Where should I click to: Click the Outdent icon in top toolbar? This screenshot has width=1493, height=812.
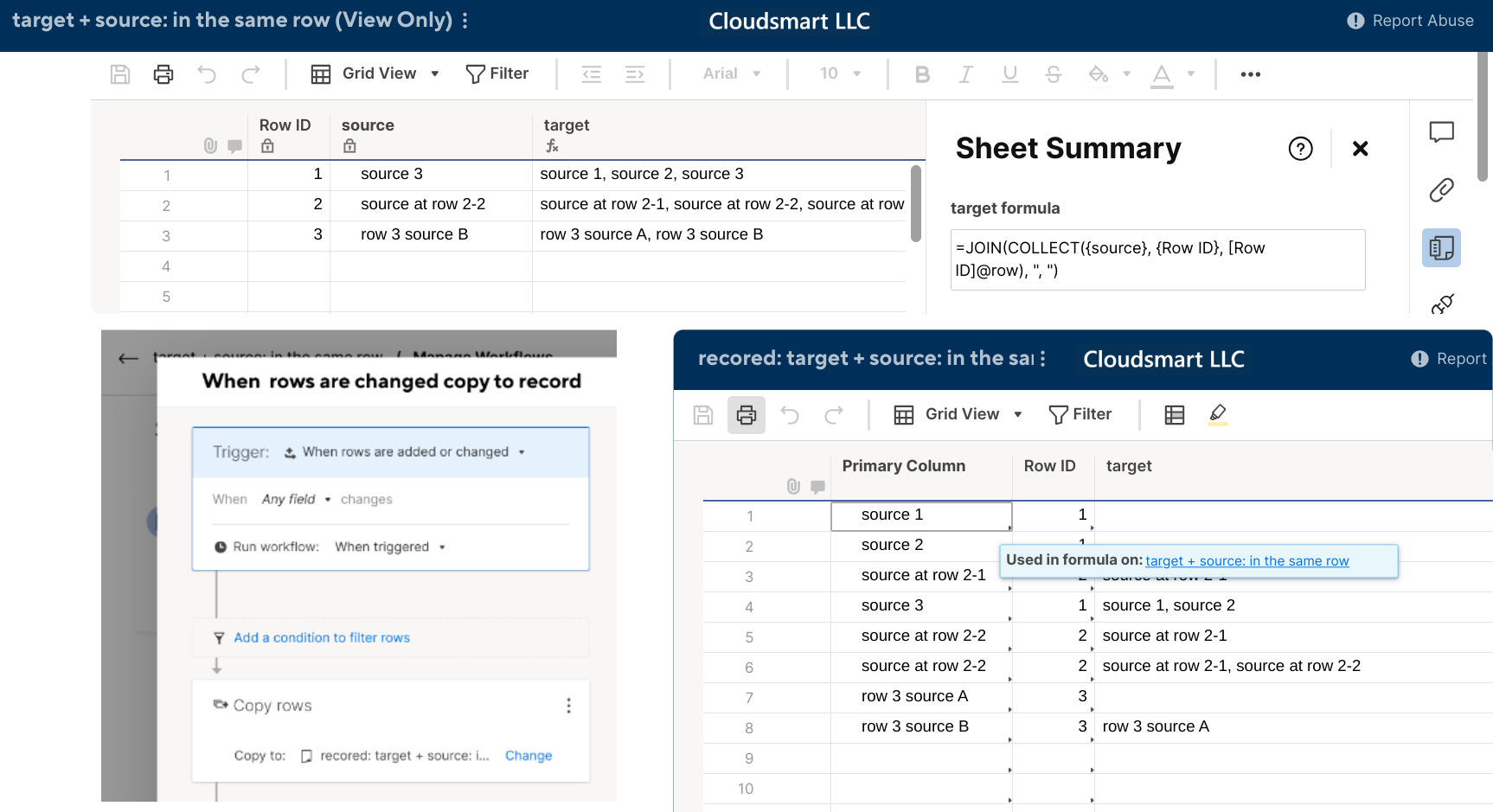pos(592,74)
